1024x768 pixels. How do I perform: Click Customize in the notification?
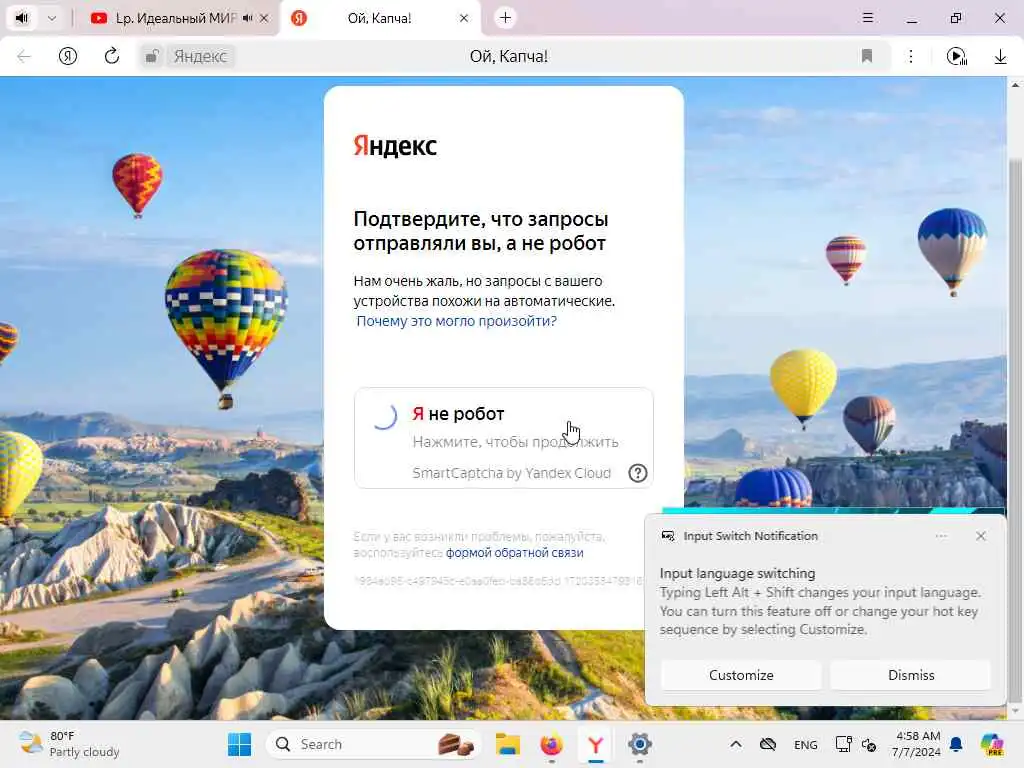pos(741,675)
